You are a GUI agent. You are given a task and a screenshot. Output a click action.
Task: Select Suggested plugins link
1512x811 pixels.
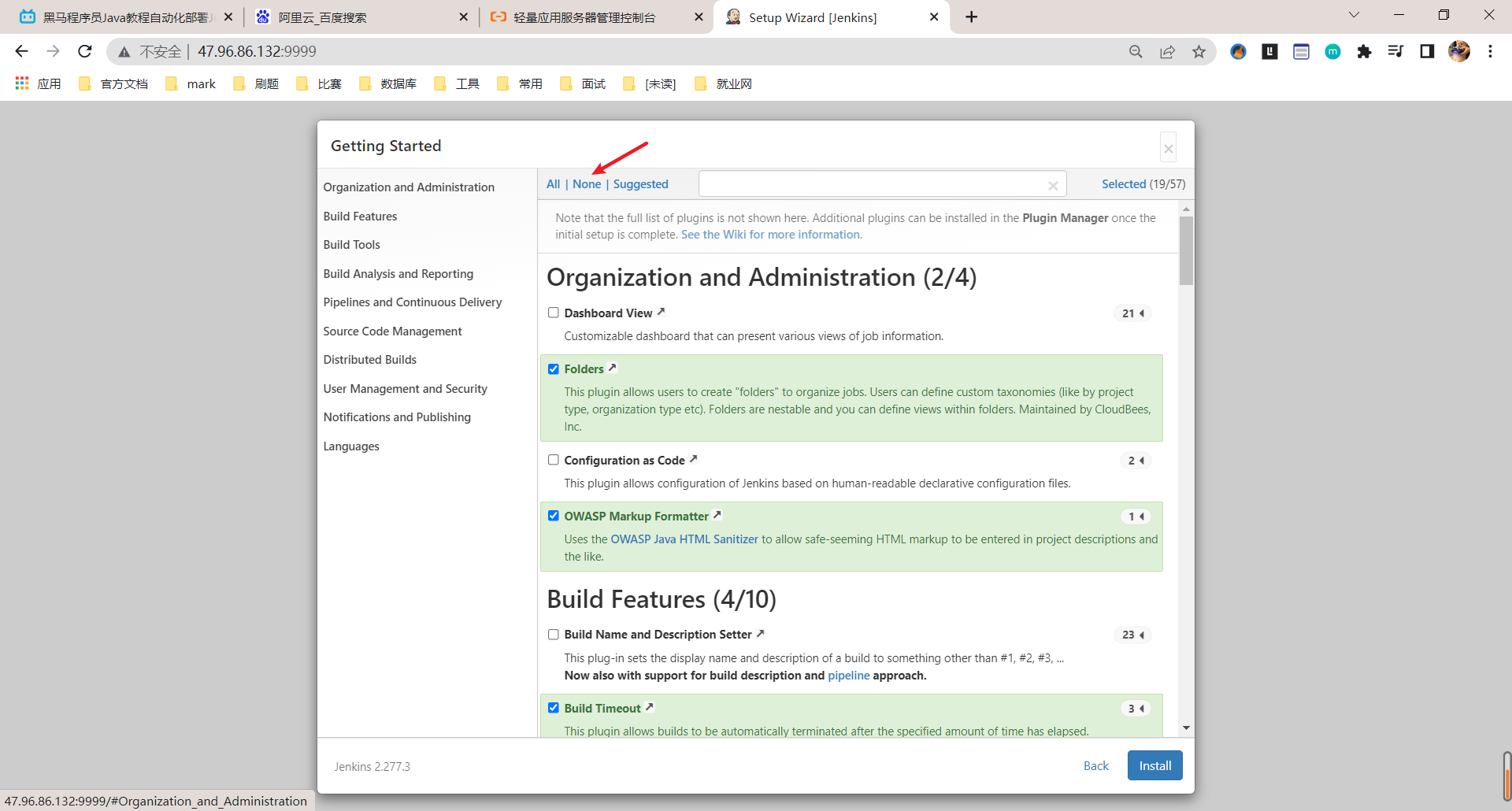(x=640, y=184)
